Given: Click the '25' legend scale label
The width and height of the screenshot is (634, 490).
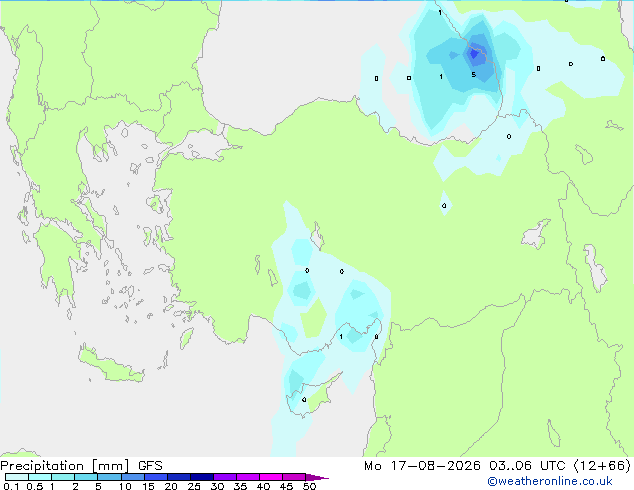Looking at the screenshot, I should (x=194, y=486).
